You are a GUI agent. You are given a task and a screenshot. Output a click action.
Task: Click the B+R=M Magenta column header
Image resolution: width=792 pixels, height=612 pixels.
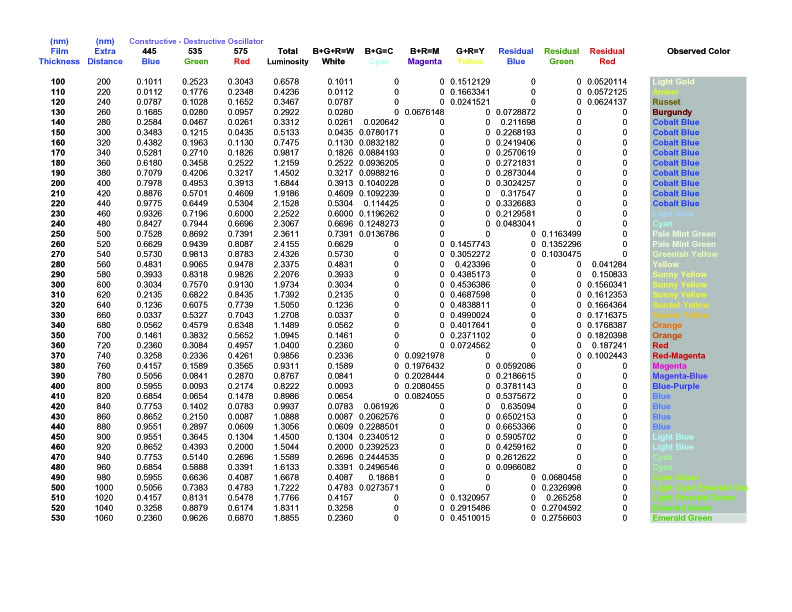tap(426, 54)
